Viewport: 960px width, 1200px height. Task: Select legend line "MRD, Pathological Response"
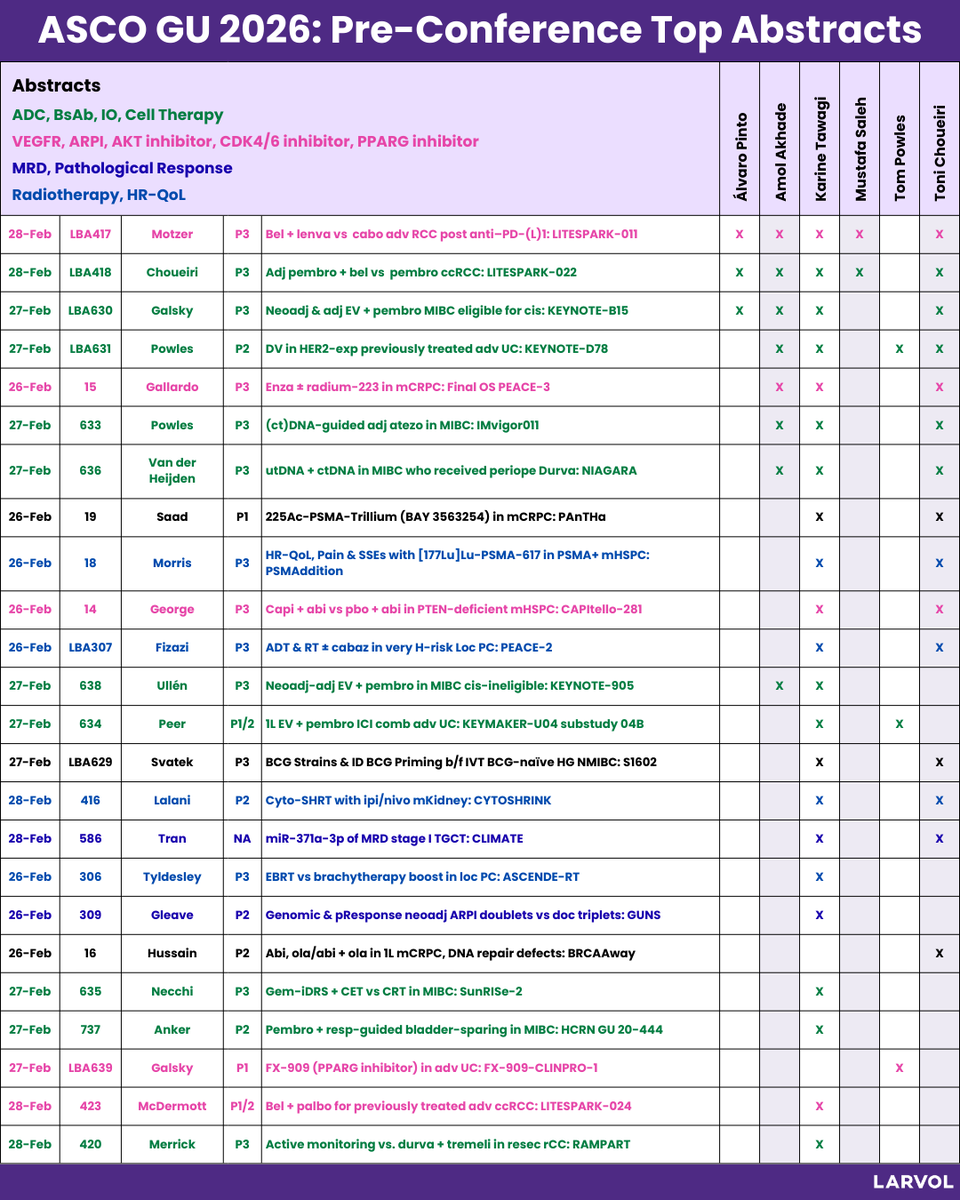[x=122, y=168]
